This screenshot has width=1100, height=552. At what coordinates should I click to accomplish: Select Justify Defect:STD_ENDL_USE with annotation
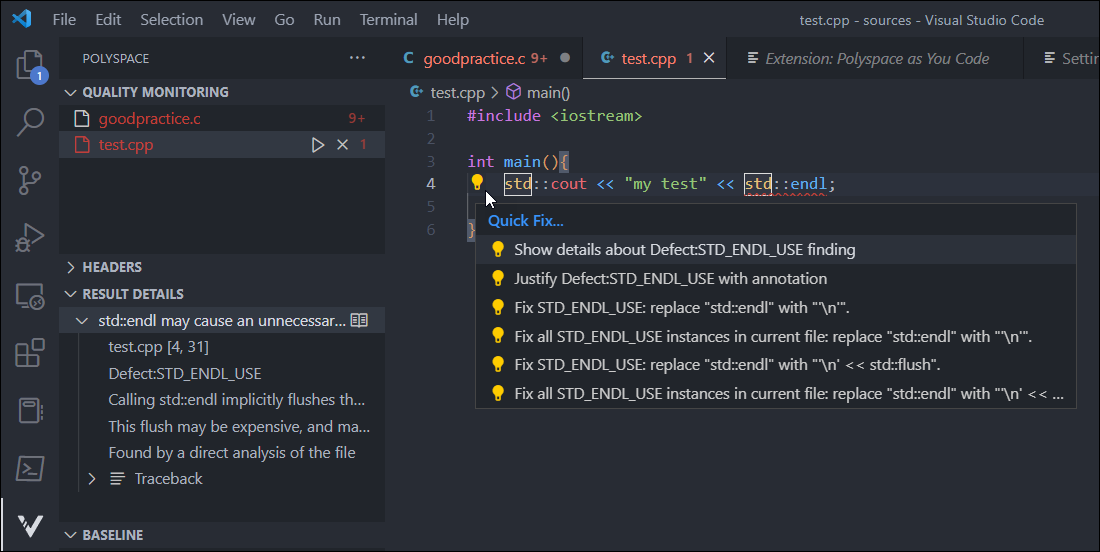(776, 278)
